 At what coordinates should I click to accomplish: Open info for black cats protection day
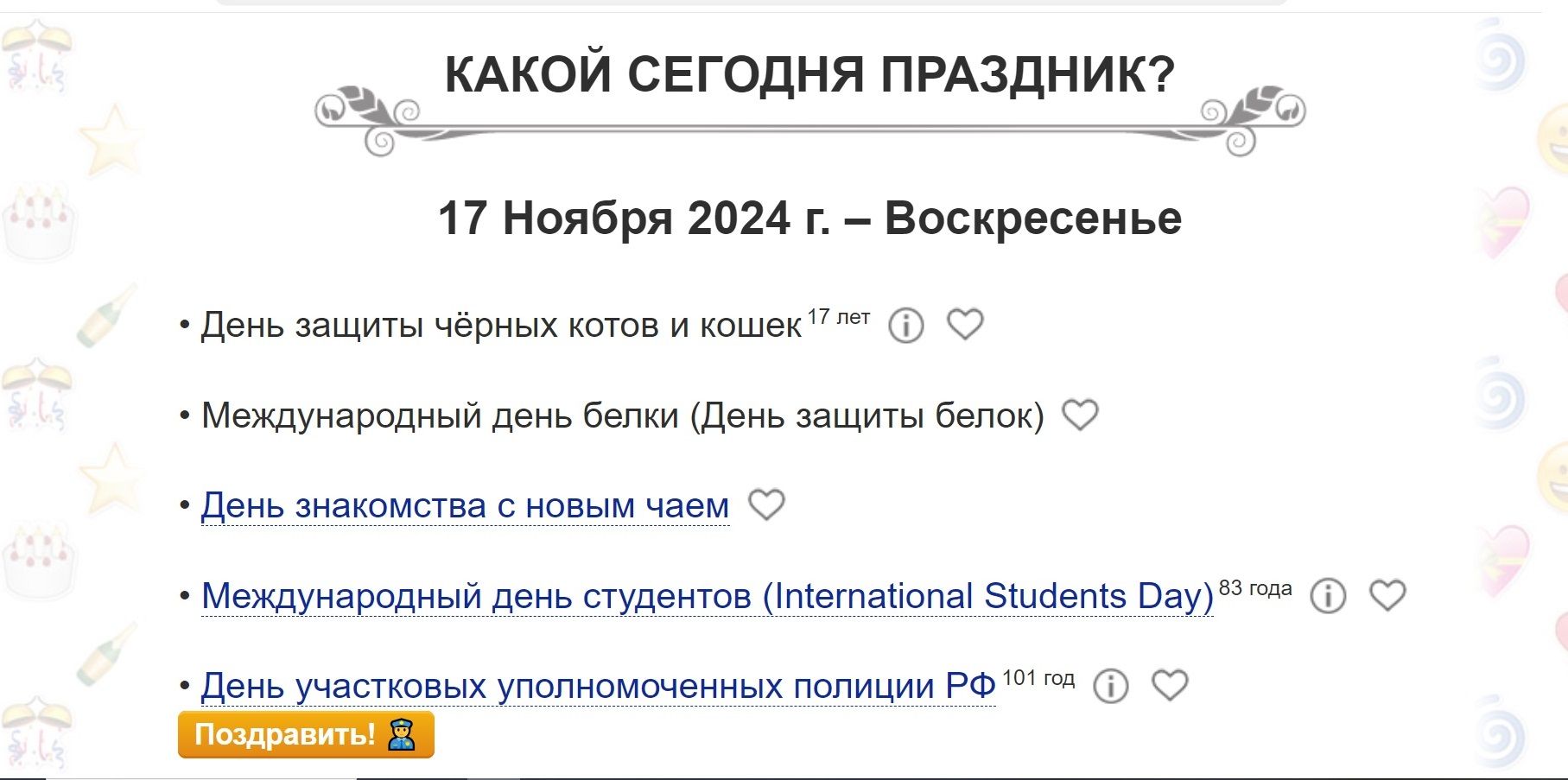[x=905, y=326]
